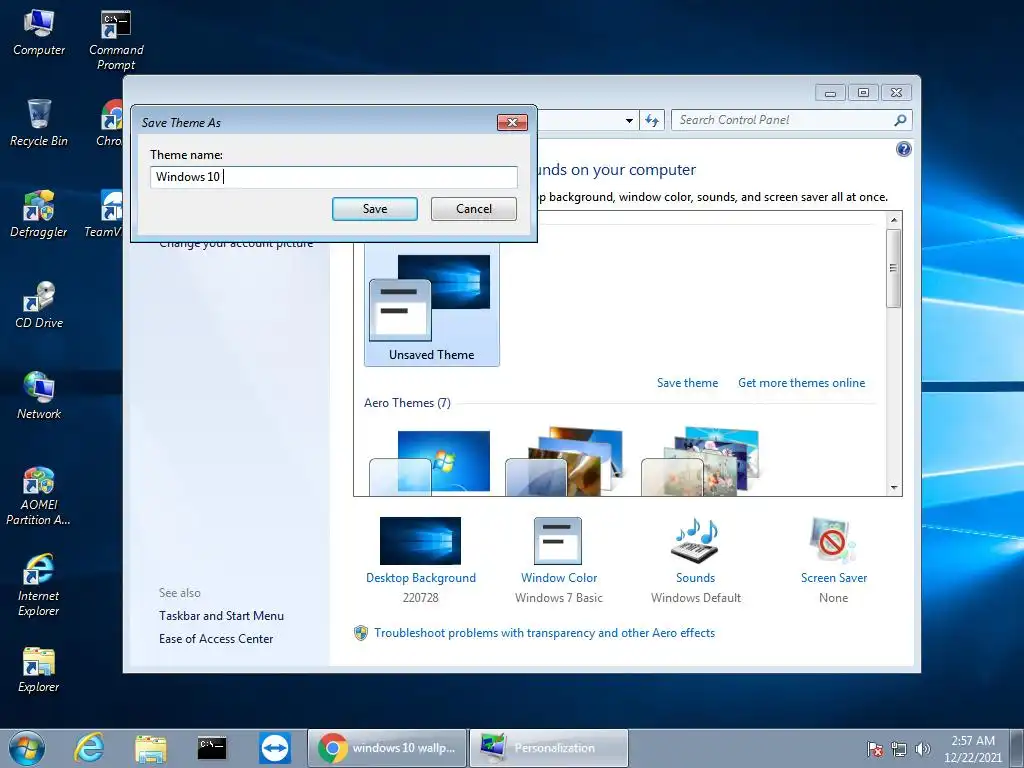Select the Network desktop icon
This screenshot has height=768, width=1024.
click(39, 396)
